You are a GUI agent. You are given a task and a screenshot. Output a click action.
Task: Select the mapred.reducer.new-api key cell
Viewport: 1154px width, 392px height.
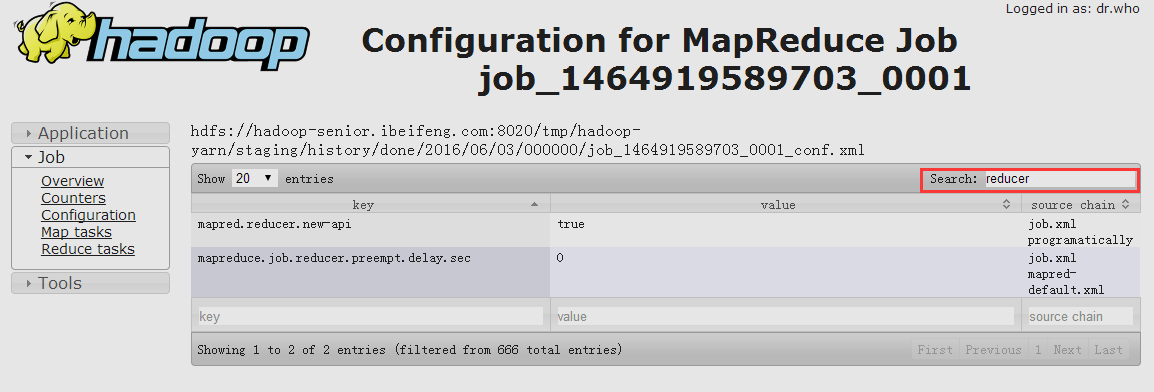click(x=370, y=230)
